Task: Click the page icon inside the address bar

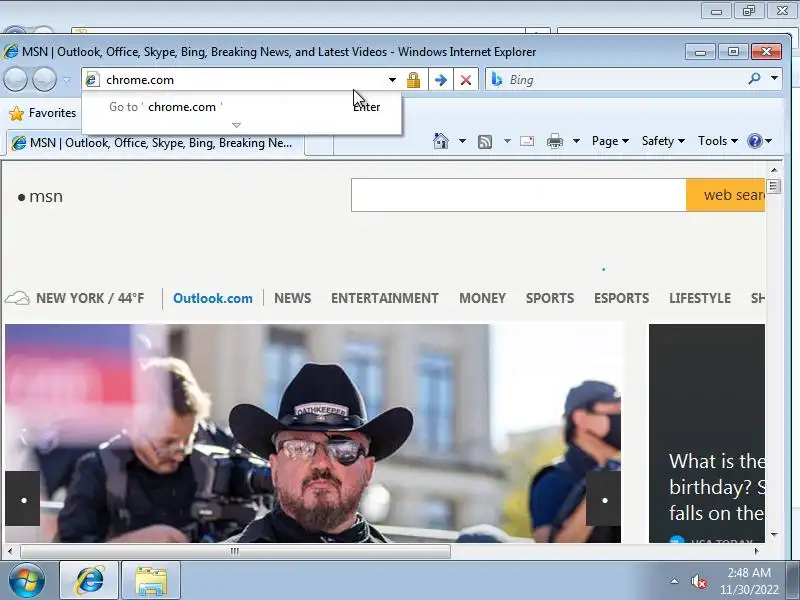Action: click(x=92, y=80)
